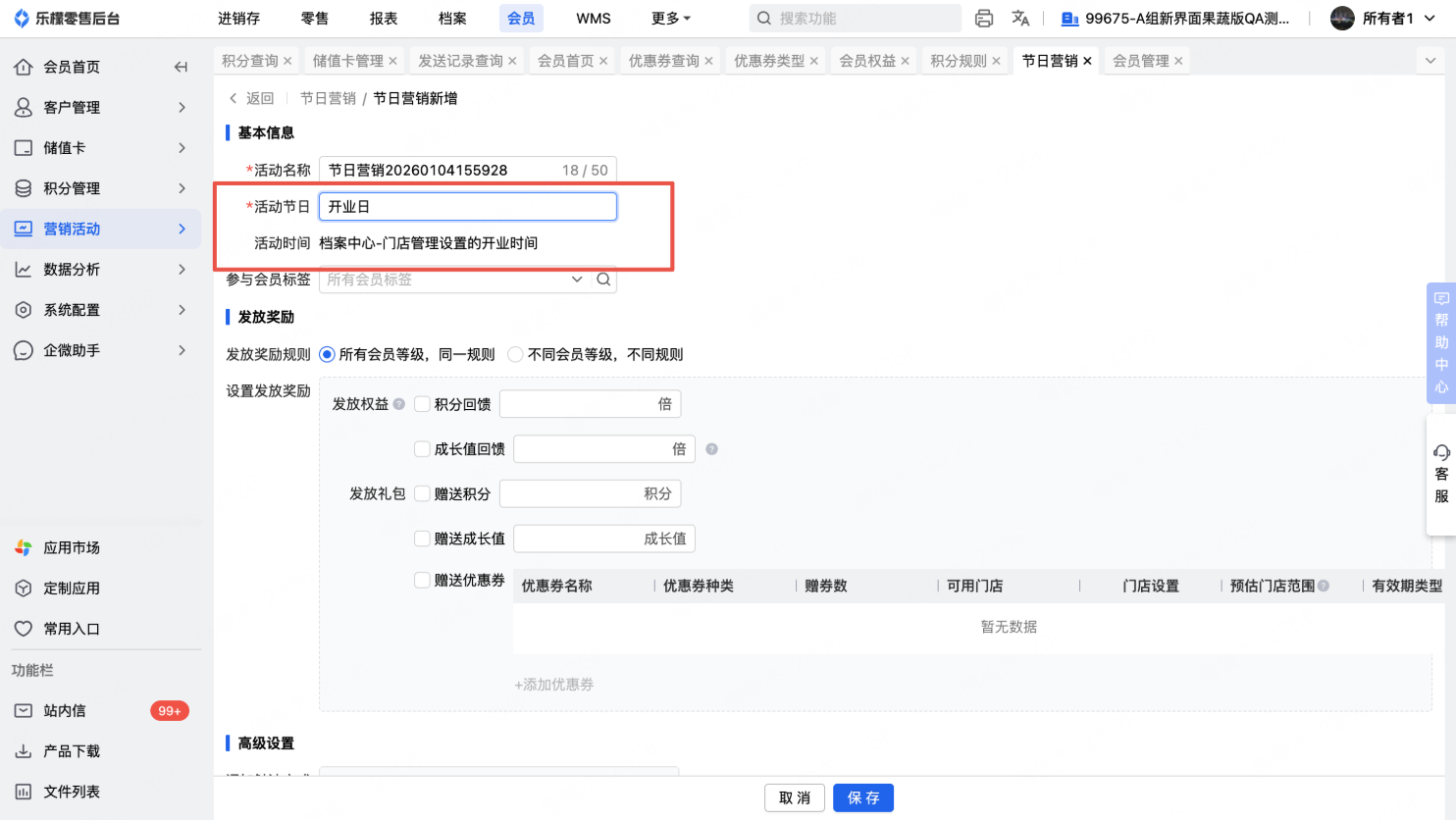
Task: Click the 取消 button
Action: pyautogui.click(x=795, y=798)
